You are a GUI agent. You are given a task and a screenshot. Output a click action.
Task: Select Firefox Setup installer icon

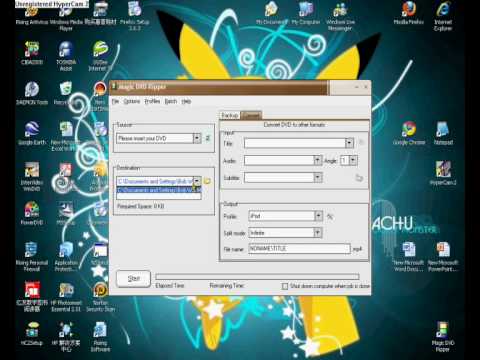point(135,16)
